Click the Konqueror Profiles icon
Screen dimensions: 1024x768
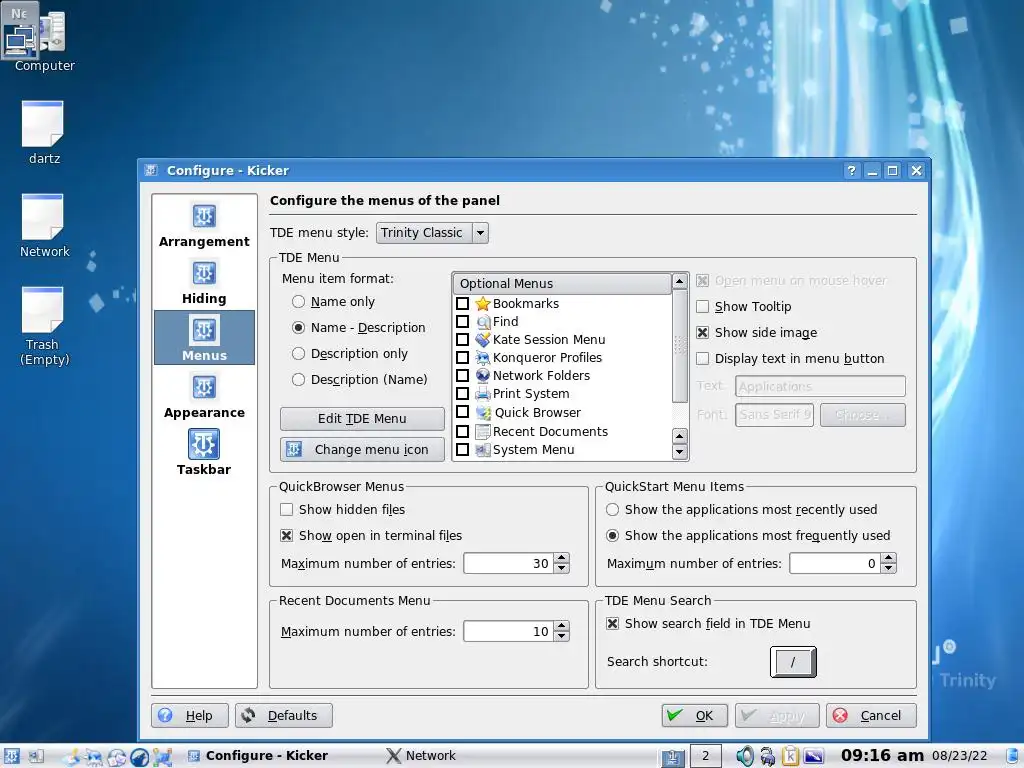(x=483, y=358)
